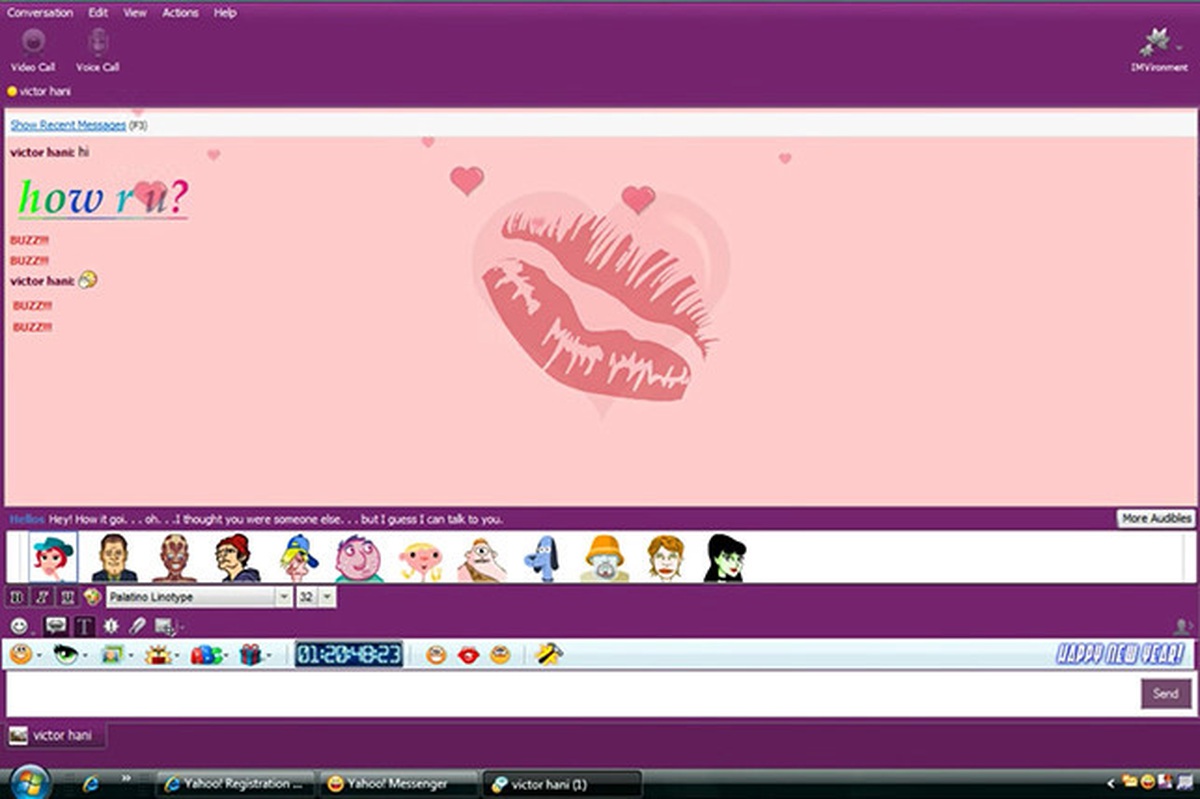Click the gift box icon
This screenshot has height=799, width=1200.
249,655
